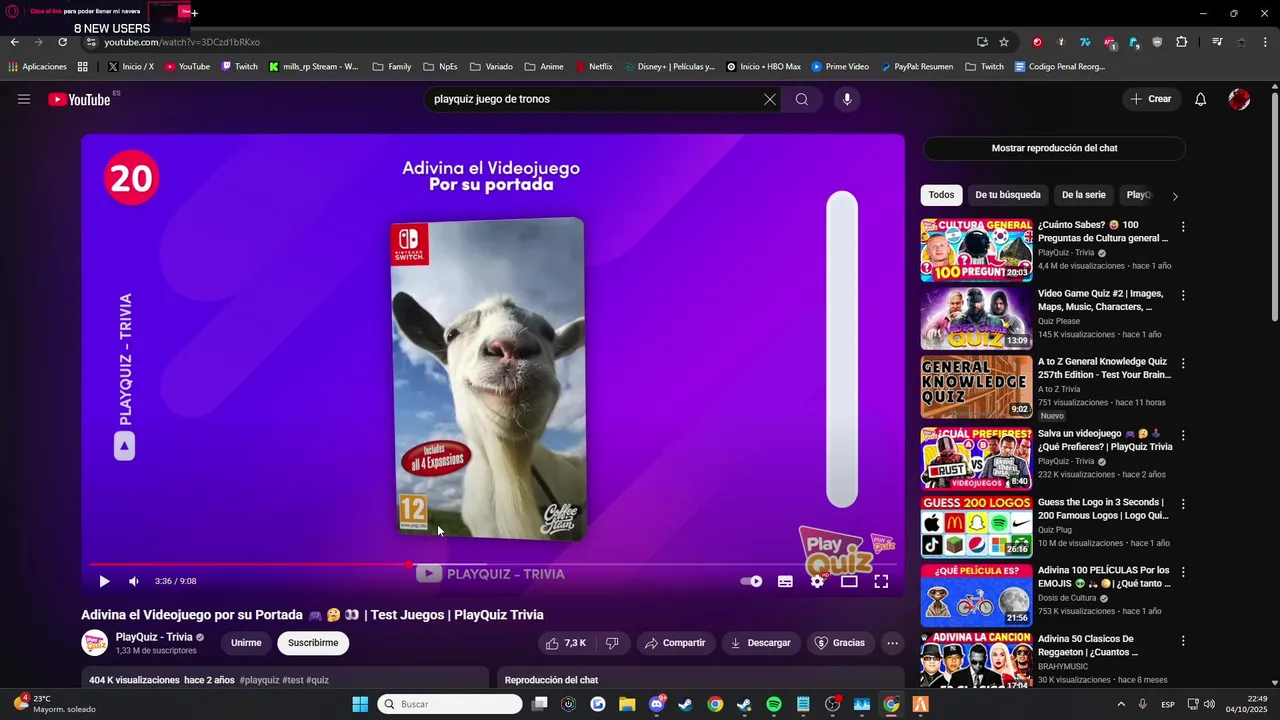Play the video

(104, 581)
